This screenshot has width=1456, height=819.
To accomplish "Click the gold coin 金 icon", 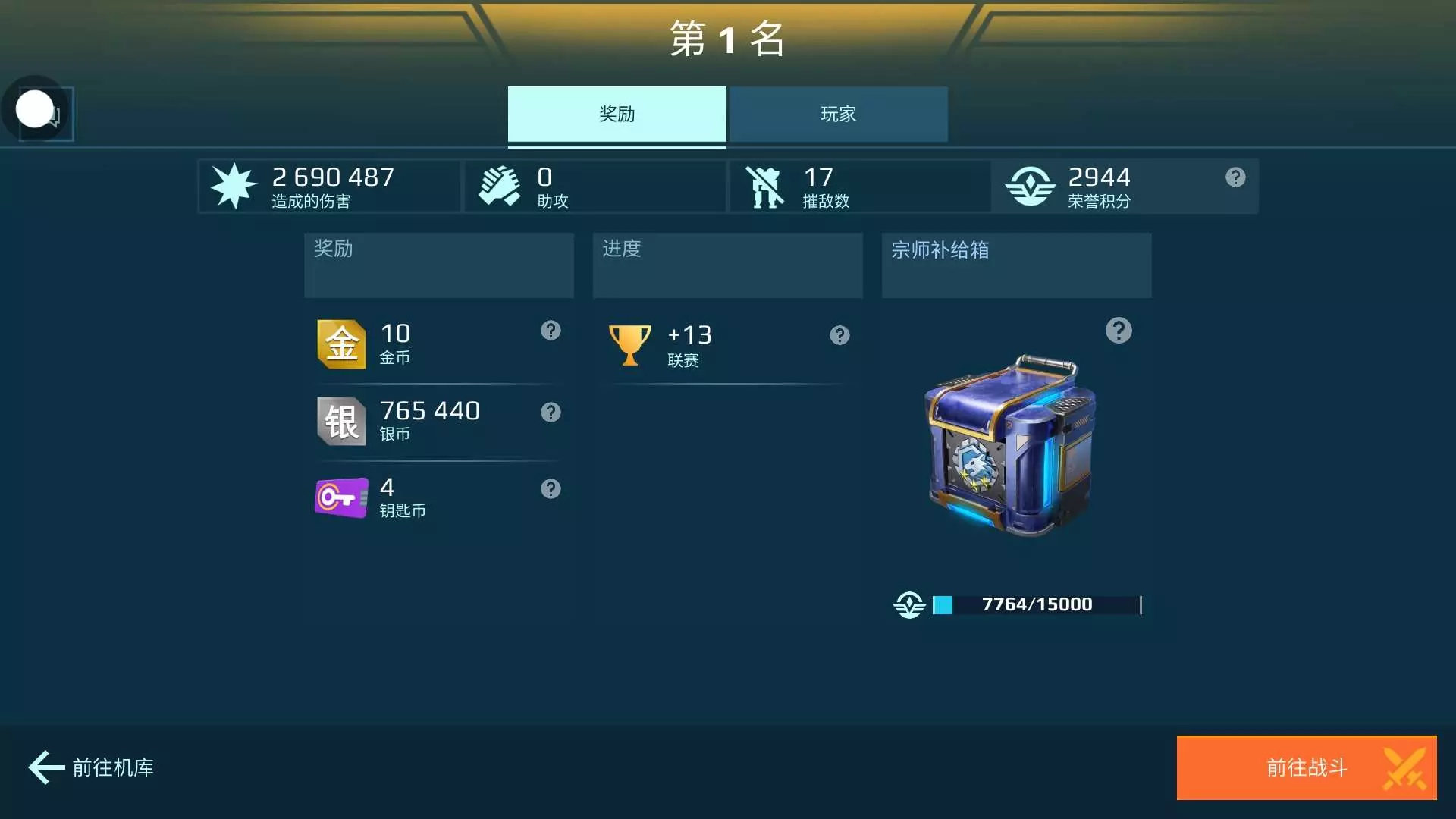I will (341, 344).
